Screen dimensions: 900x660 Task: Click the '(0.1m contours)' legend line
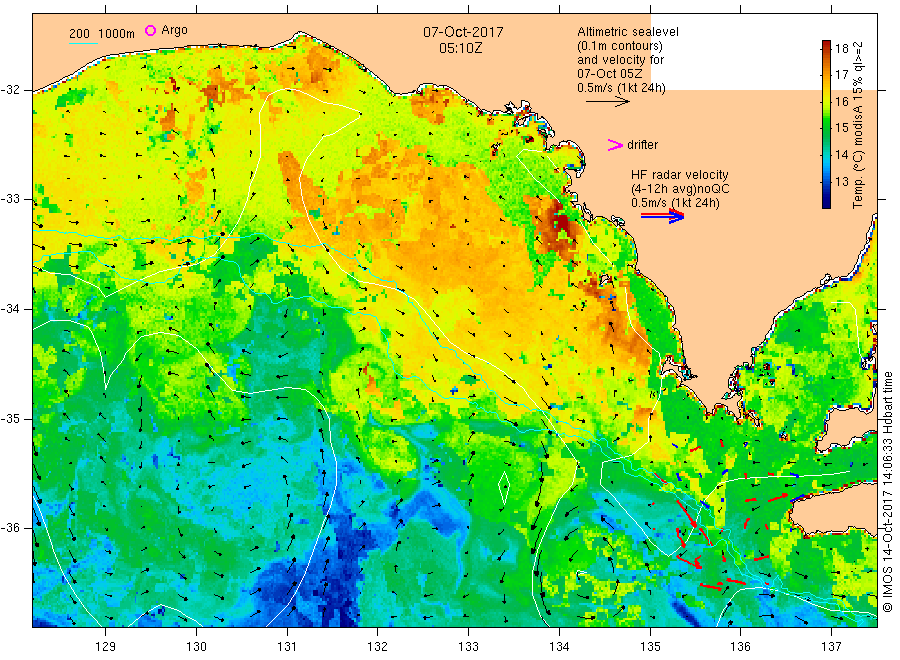pyautogui.click(x=620, y=46)
